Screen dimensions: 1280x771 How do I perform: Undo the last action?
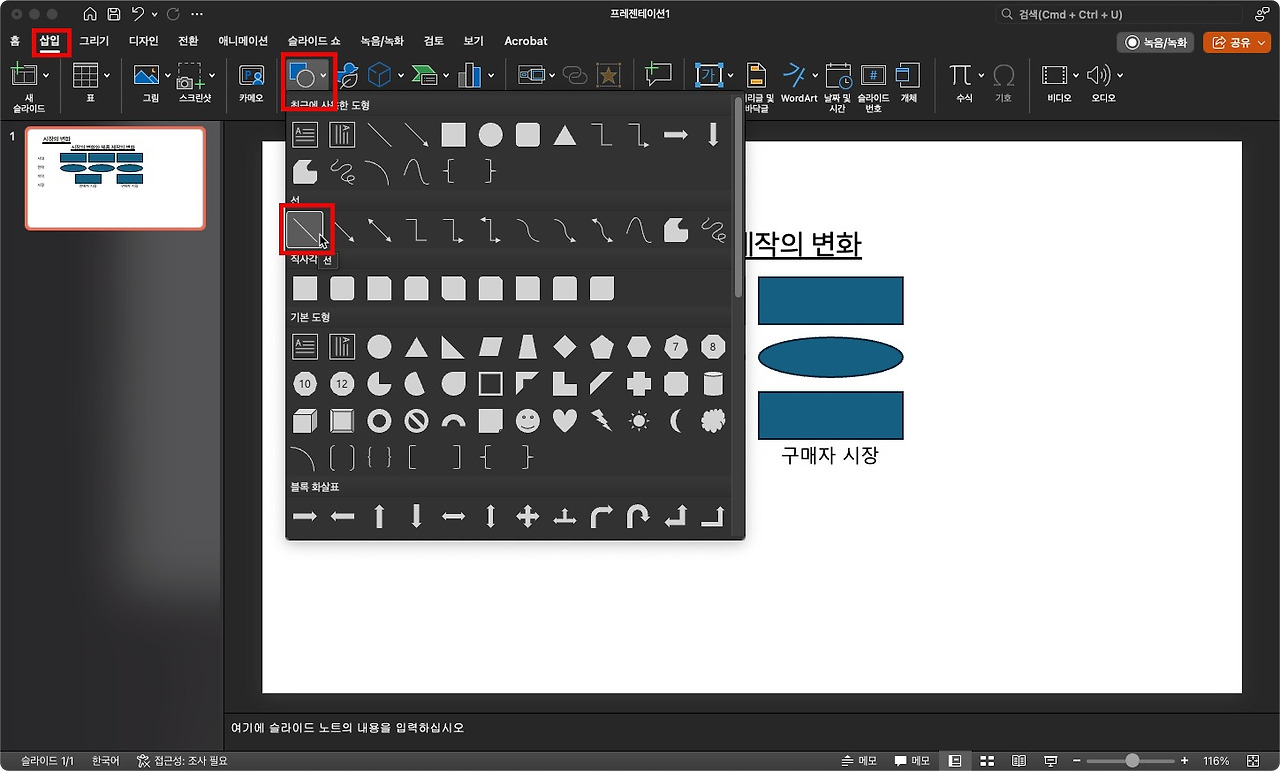[x=138, y=15]
